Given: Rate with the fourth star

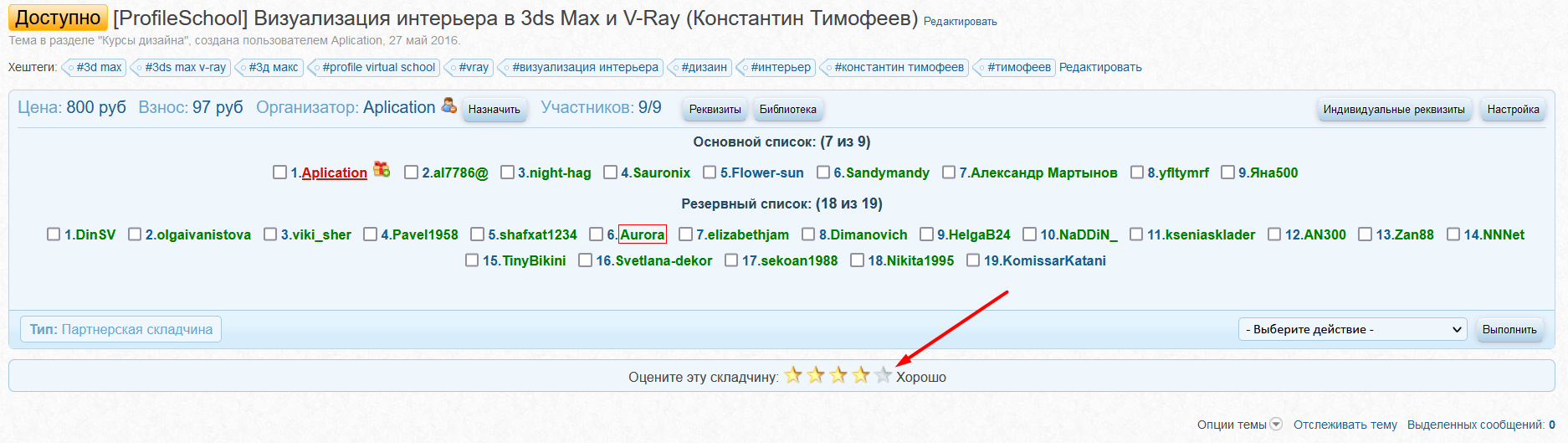Looking at the screenshot, I should [861, 375].
